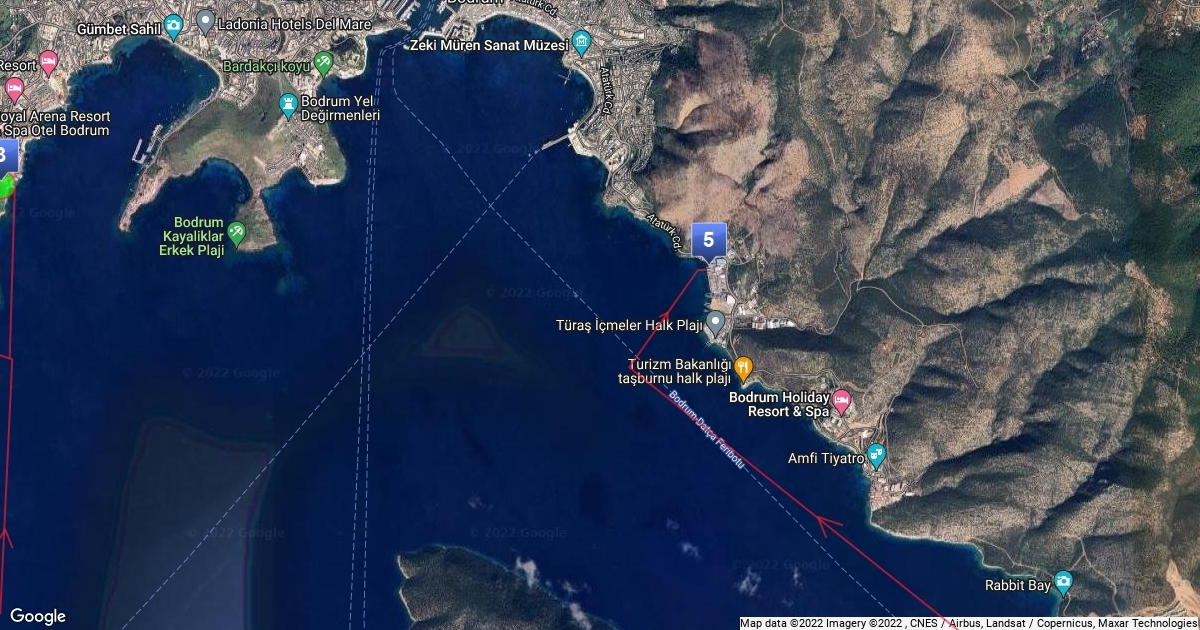Click the Türaş İçmeler Halk Plajı pin
The height and width of the screenshot is (630, 1200).
716,323
